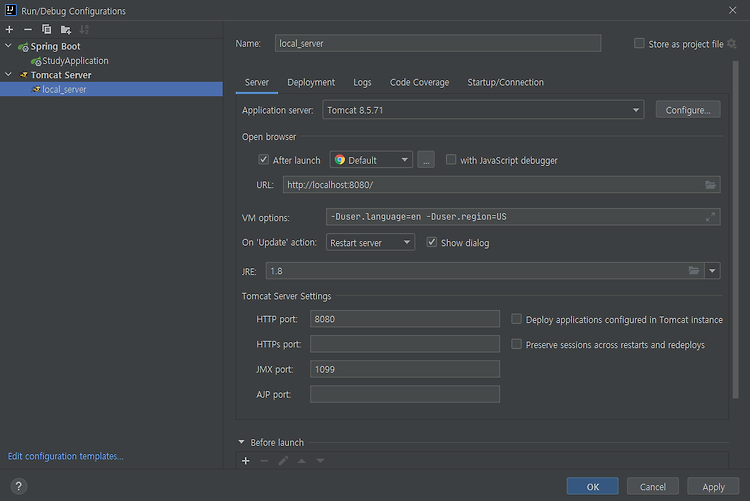Click the JMX port field

pos(405,369)
